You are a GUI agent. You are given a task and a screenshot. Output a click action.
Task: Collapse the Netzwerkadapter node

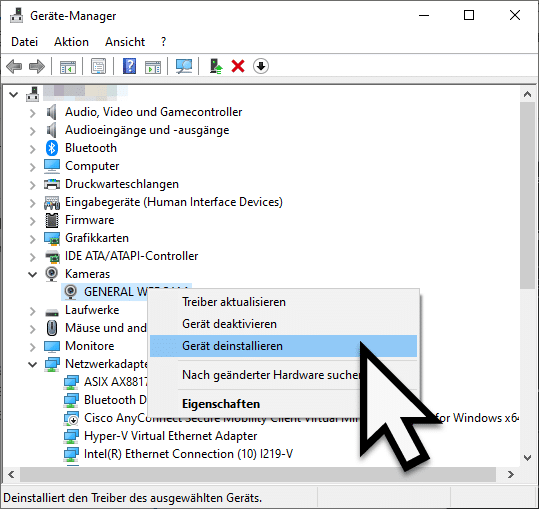click(x=32, y=364)
